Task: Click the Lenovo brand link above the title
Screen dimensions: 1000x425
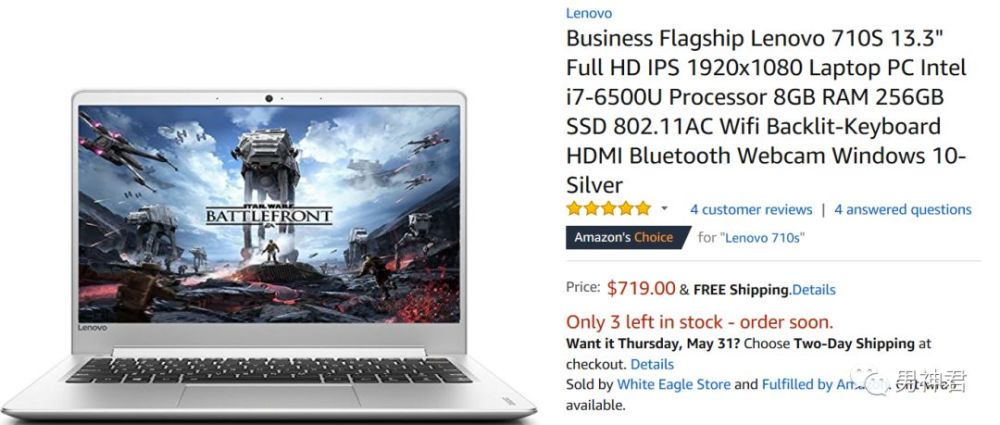Action: (589, 13)
